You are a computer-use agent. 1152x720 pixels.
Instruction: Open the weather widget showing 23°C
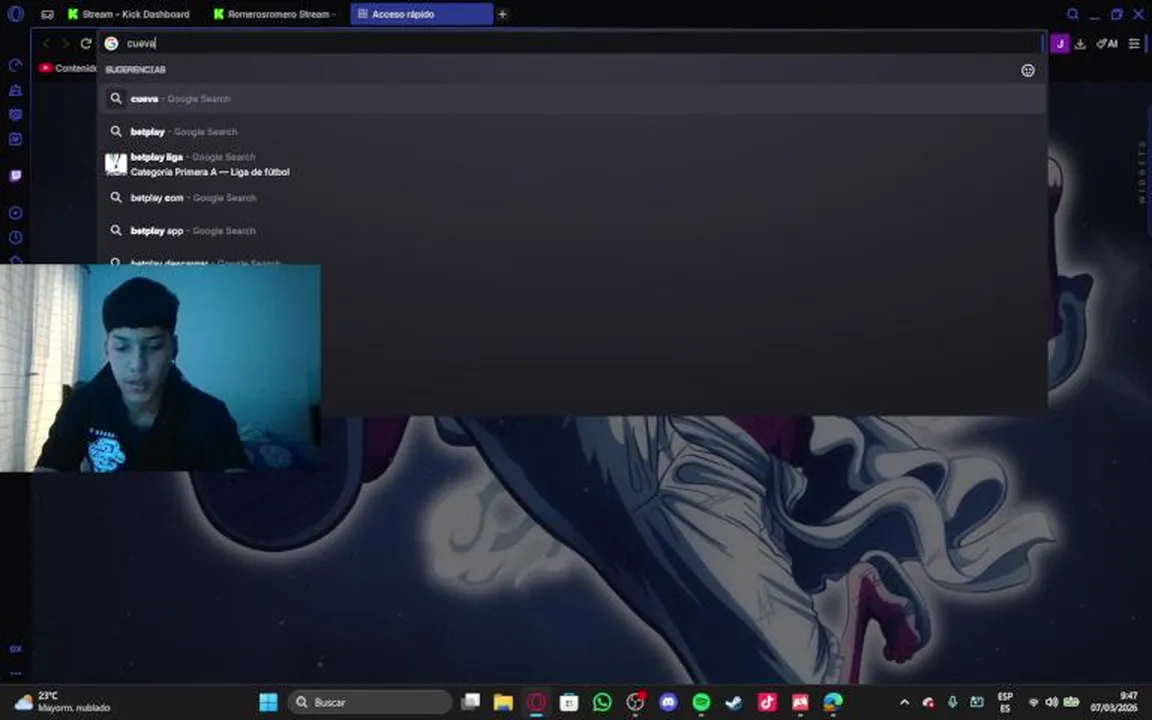[x=62, y=702]
